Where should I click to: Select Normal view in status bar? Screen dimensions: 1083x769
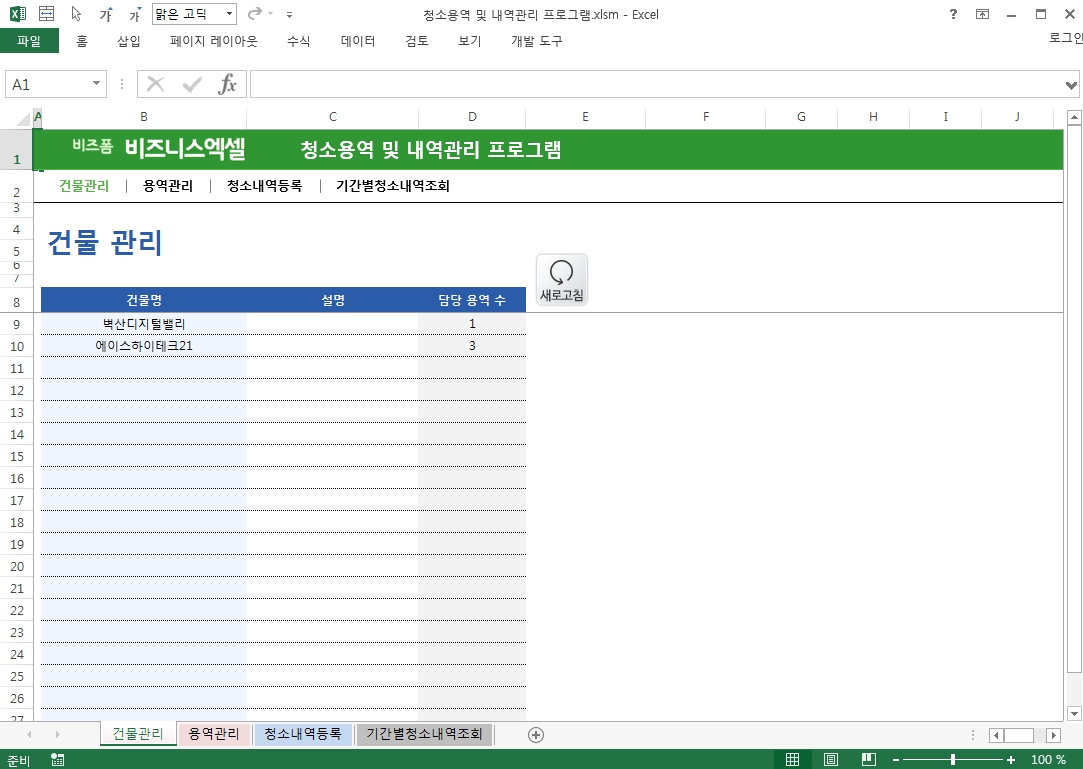coord(792,760)
